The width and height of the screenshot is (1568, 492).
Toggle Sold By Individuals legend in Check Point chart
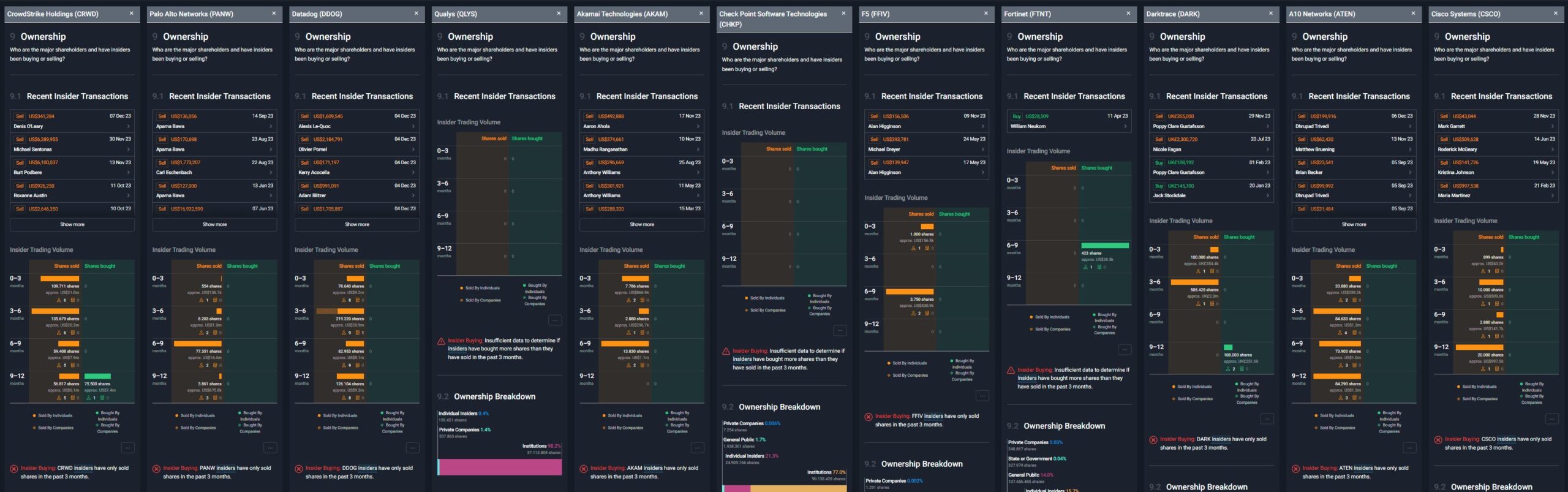coord(764,298)
